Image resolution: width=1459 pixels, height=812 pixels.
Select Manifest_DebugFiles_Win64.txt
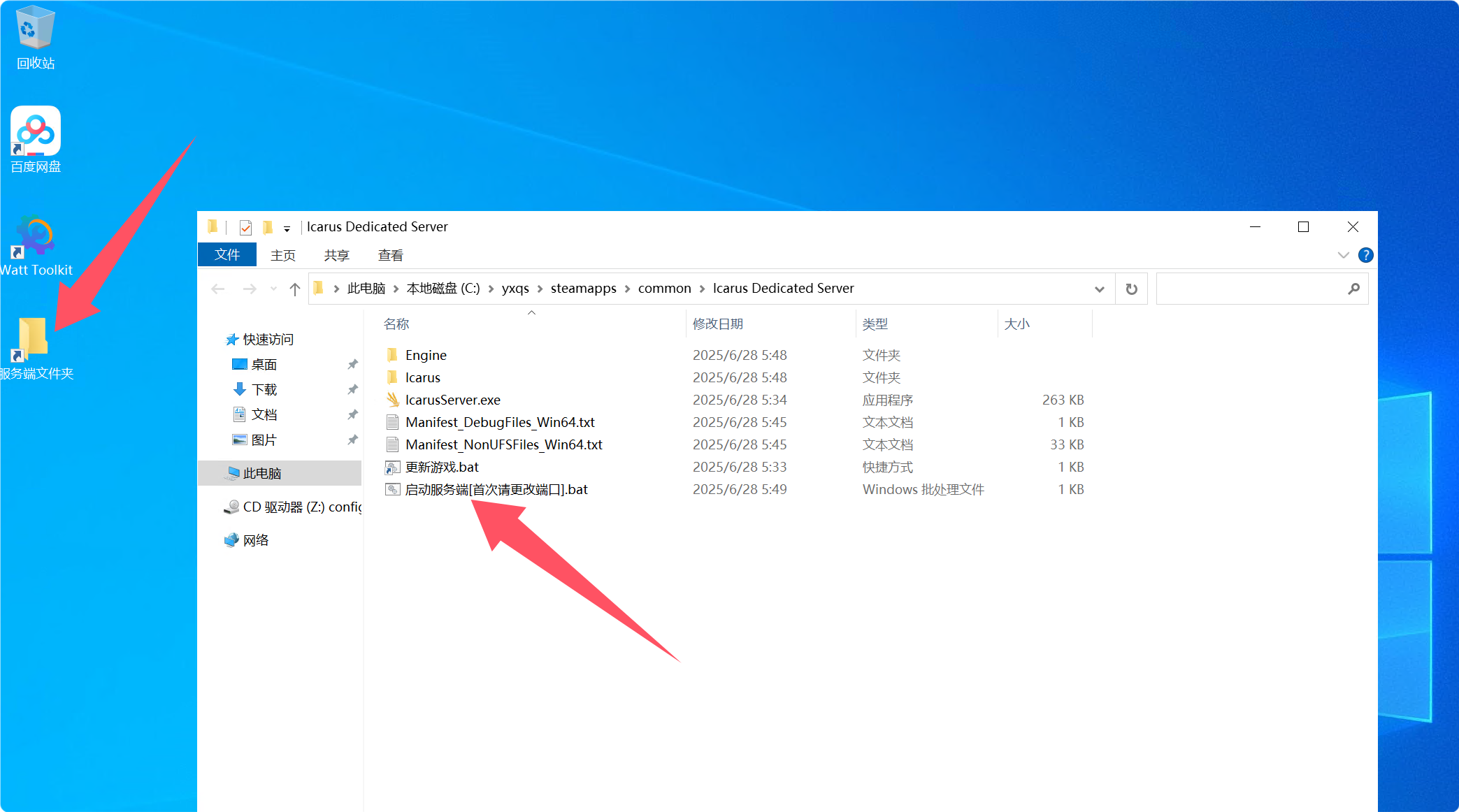(x=500, y=422)
